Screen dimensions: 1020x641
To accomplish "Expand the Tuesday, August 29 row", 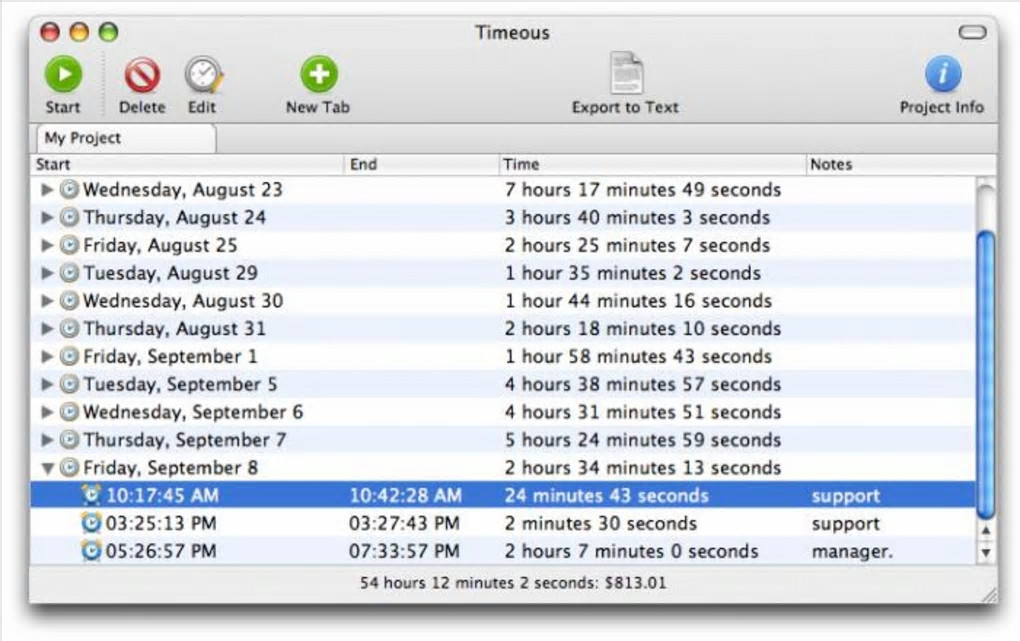I will [x=47, y=273].
